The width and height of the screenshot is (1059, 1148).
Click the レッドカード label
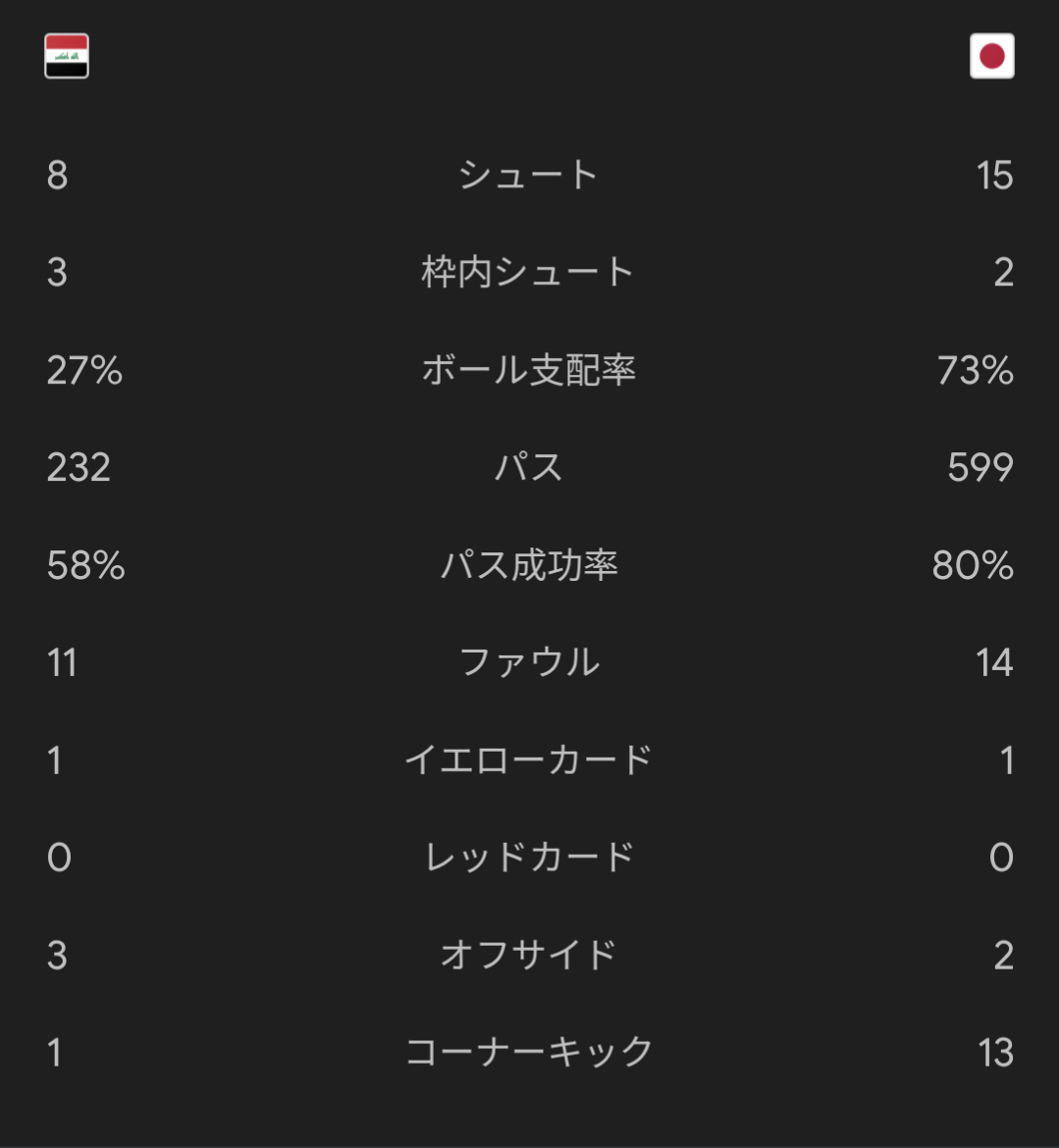[x=528, y=858]
